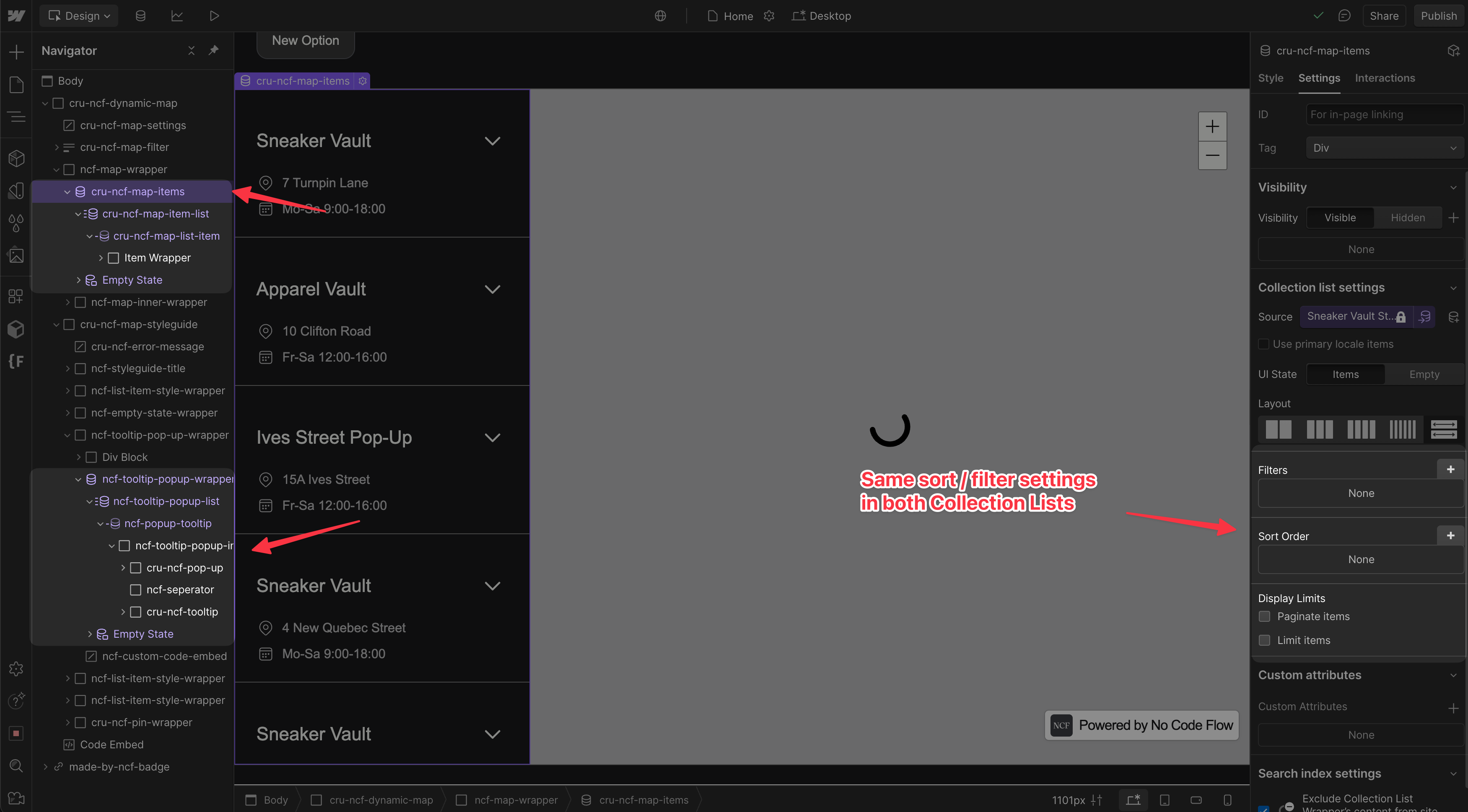Open the comments icon near Share
This screenshot has width=1468, height=812.
(x=1344, y=16)
